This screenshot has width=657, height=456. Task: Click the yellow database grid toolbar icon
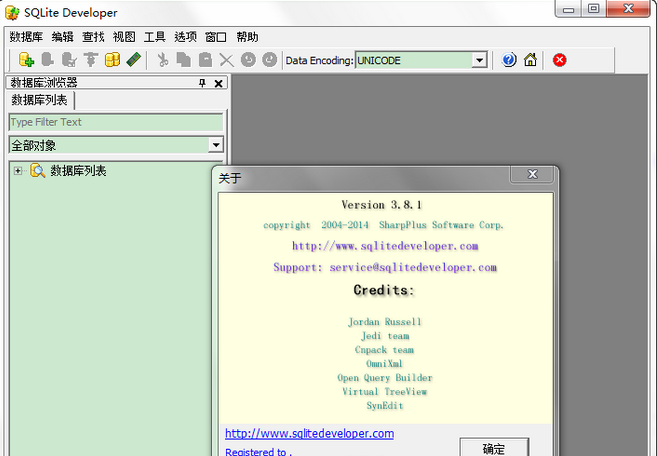point(112,60)
